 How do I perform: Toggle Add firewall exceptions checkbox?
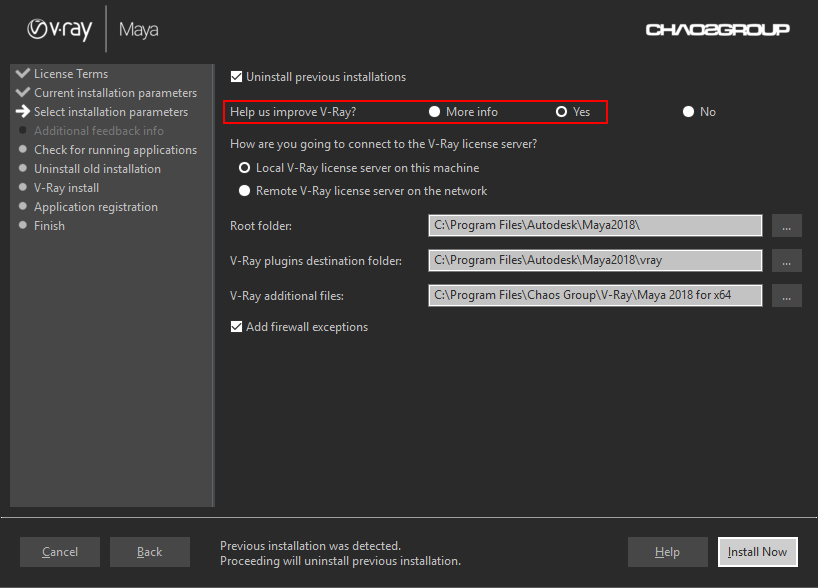click(236, 327)
